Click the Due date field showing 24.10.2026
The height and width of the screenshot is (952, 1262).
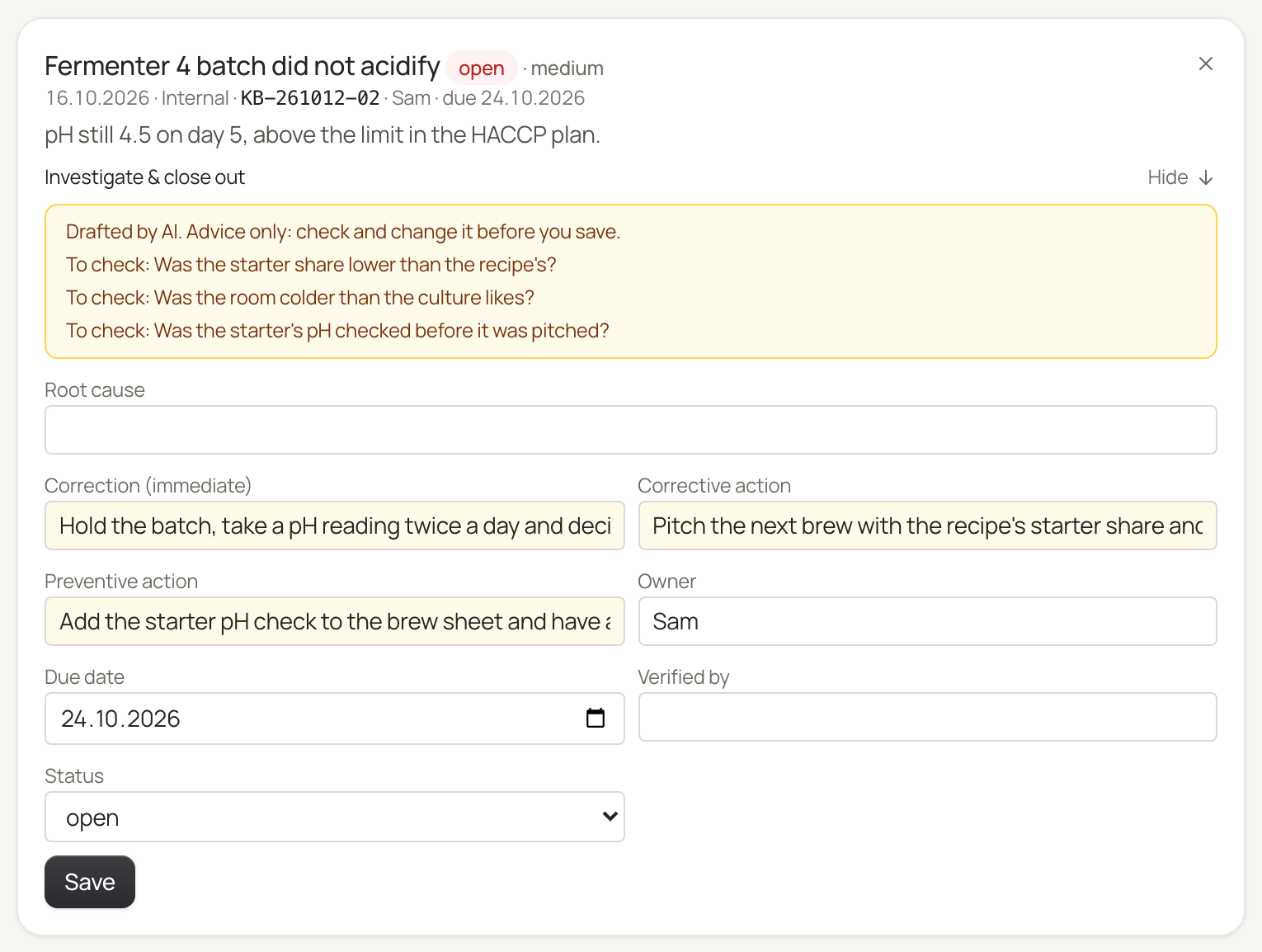[x=335, y=719]
